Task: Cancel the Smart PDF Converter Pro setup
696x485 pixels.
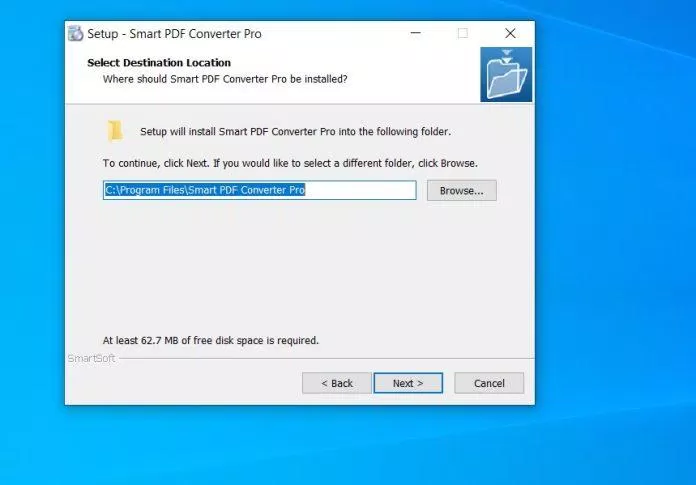Action: coord(489,383)
